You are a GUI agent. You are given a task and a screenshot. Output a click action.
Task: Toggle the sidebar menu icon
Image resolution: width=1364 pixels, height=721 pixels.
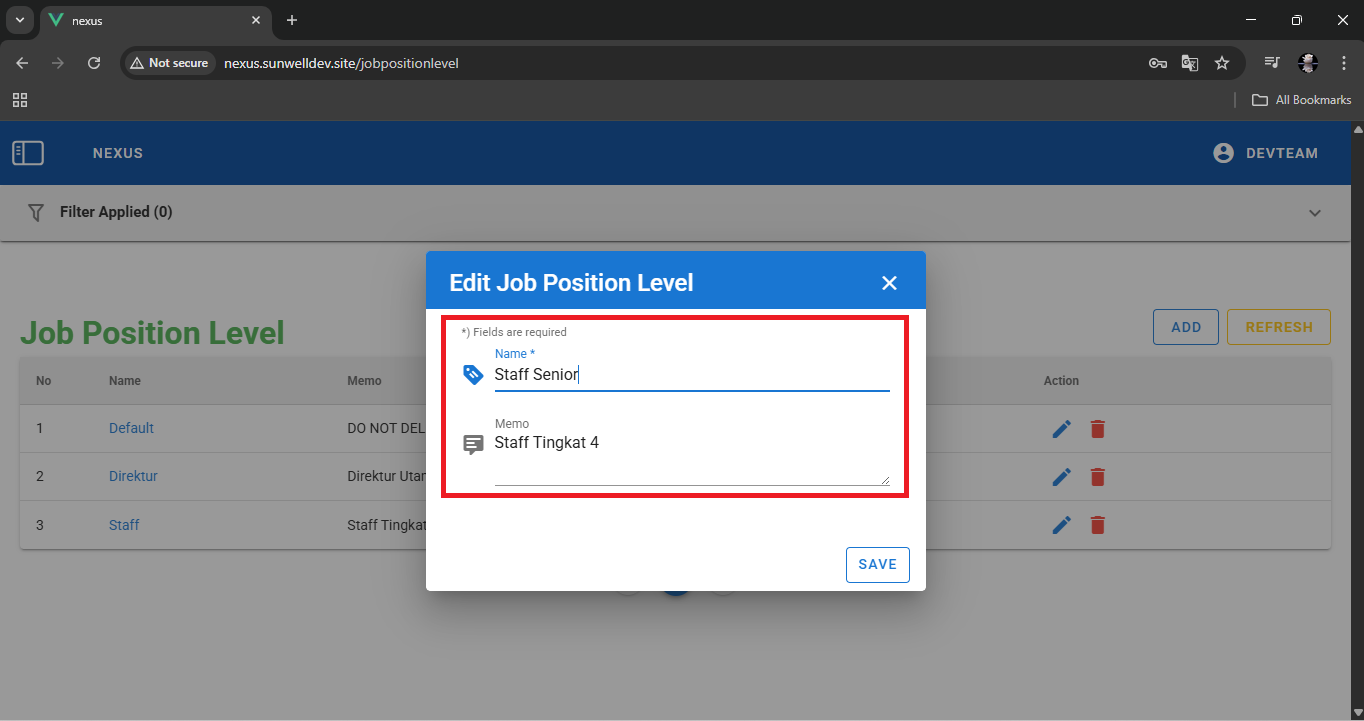28,153
